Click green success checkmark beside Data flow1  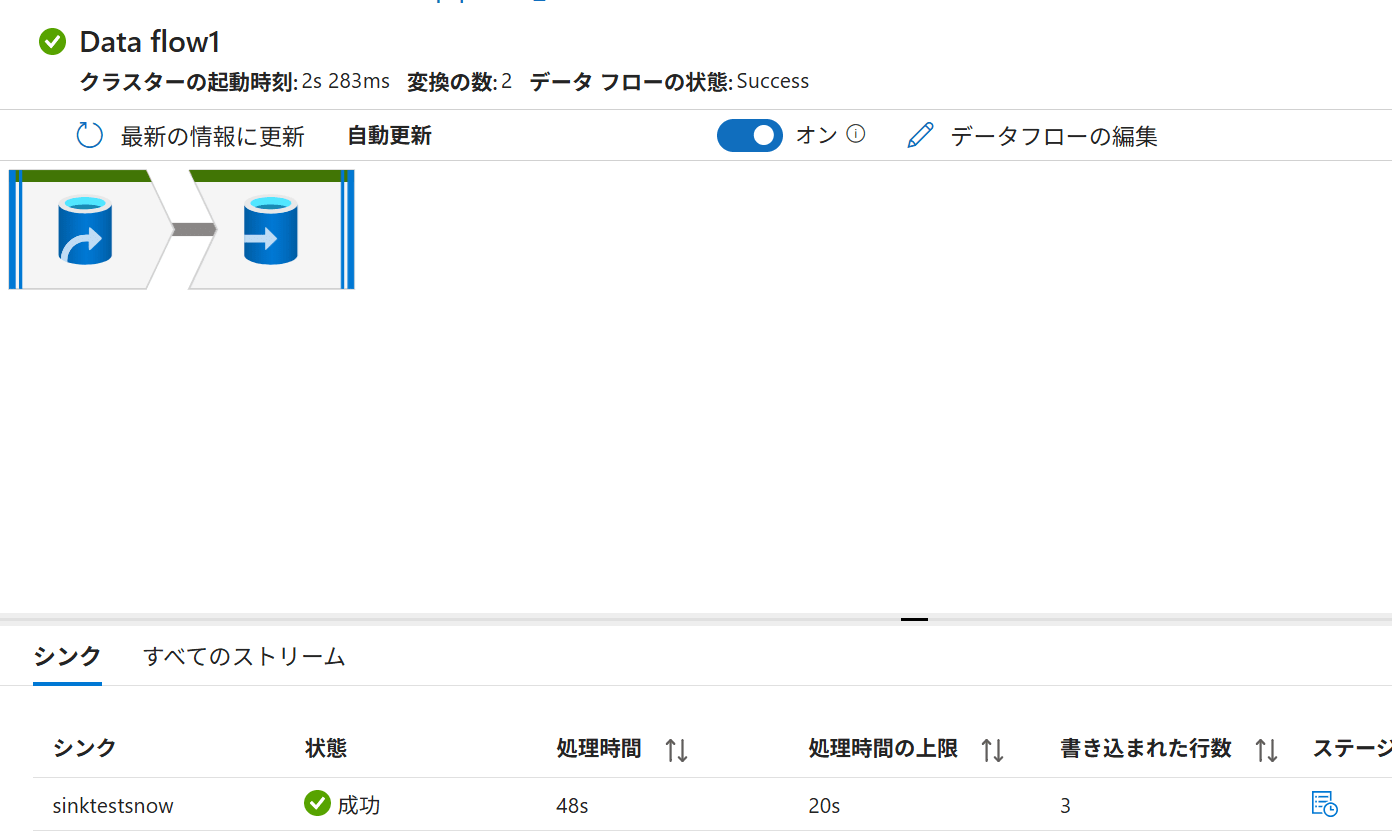tap(52, 42)
